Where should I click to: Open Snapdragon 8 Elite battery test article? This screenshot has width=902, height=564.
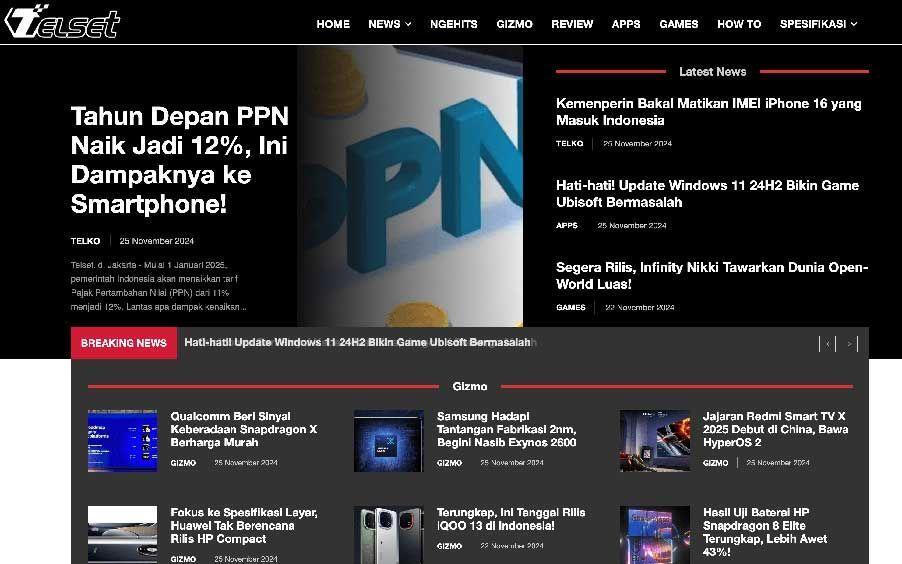click(765, 532)
